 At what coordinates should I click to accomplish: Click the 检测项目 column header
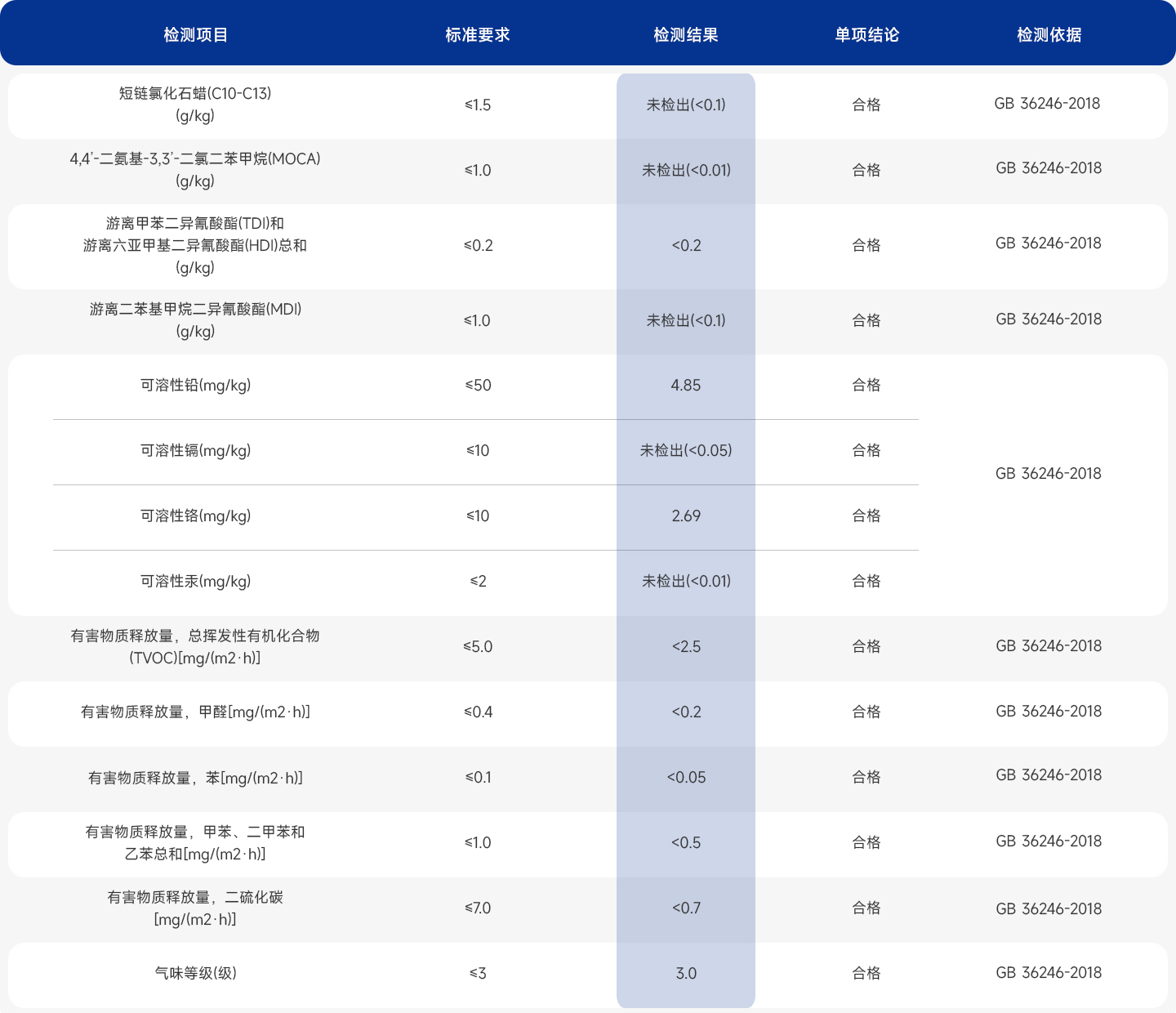point(195,35)
